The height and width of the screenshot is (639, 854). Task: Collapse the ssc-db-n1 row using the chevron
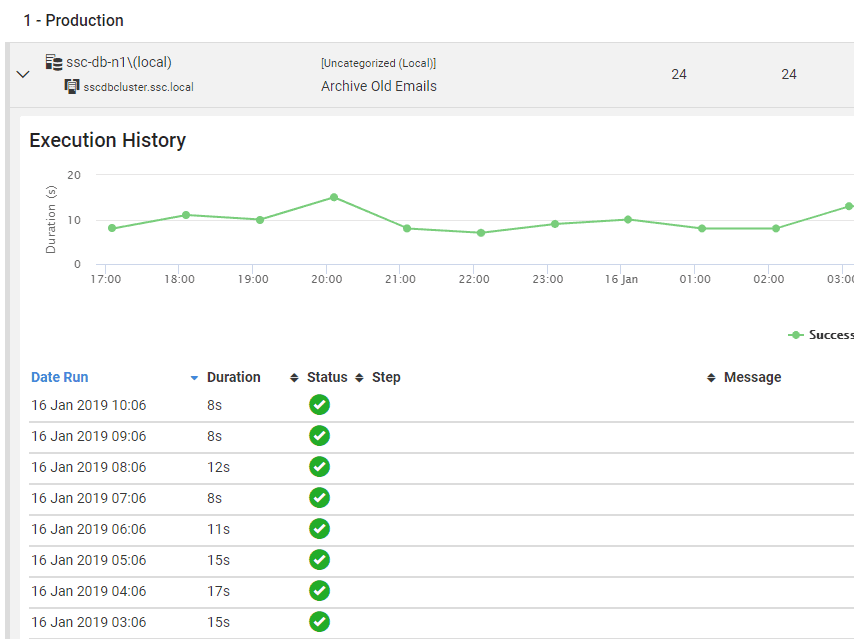(x=22, y=73)
